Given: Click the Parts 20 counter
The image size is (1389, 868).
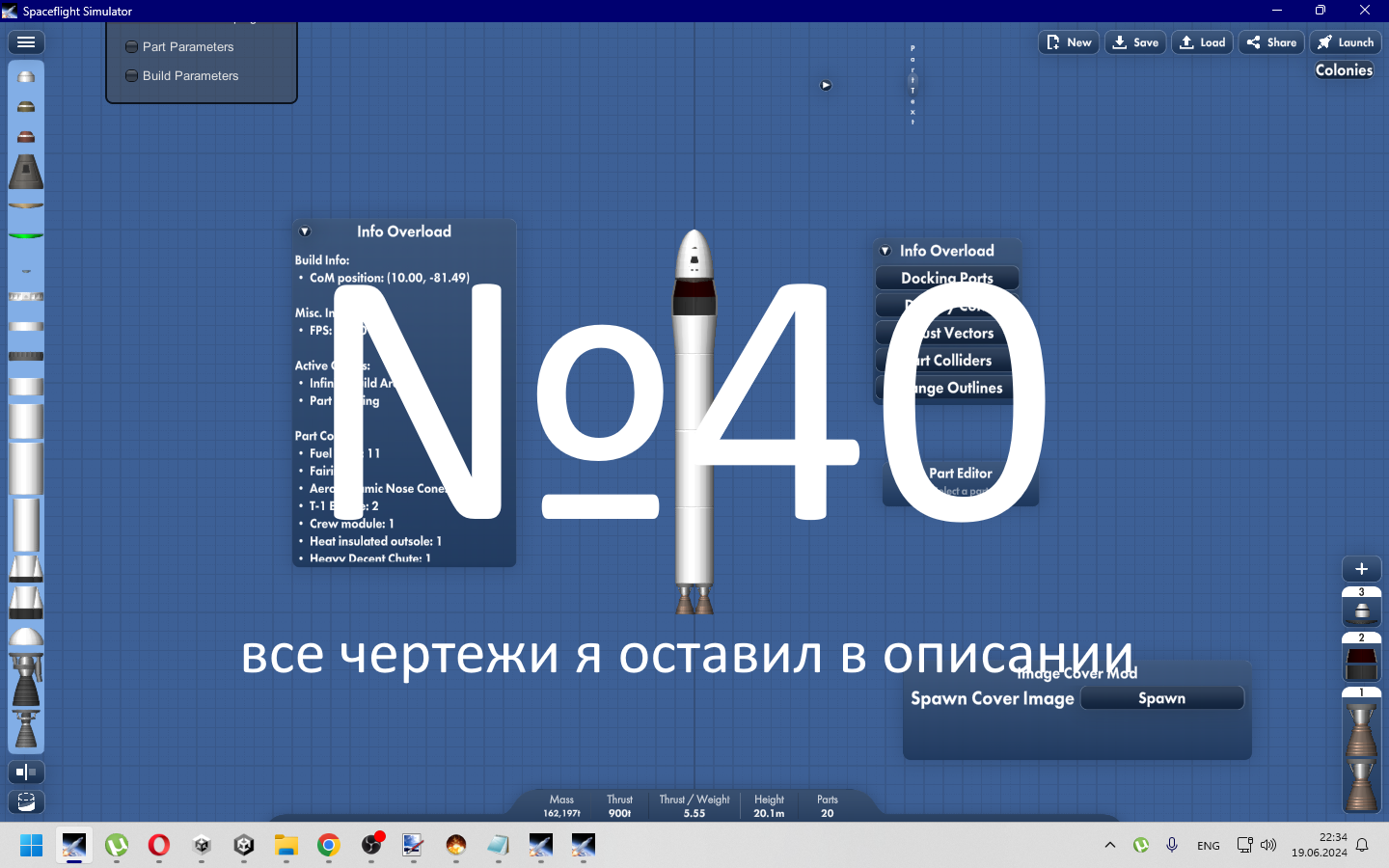Looking at the screenshot, I should pyautogui.click(x=828, y=806).
